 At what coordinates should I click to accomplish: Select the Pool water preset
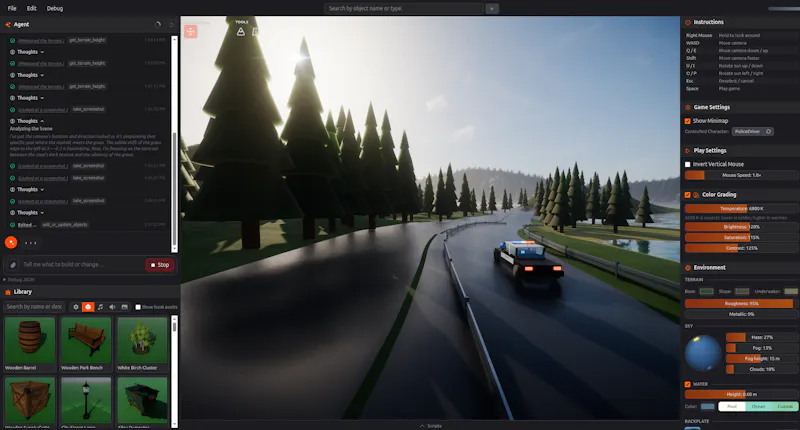(732, 407)
